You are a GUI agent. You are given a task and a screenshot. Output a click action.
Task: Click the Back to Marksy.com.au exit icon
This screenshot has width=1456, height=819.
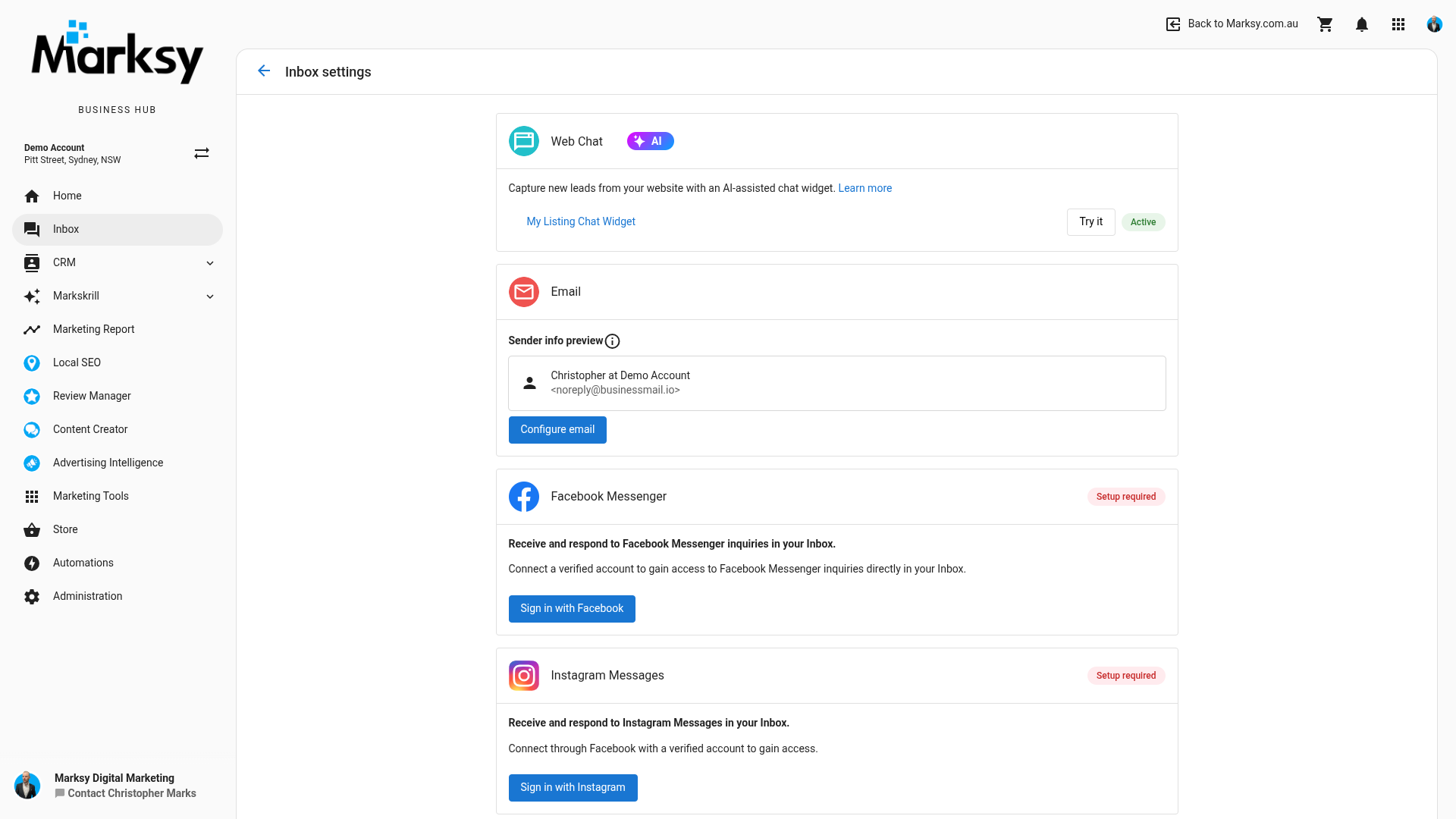1172,24
